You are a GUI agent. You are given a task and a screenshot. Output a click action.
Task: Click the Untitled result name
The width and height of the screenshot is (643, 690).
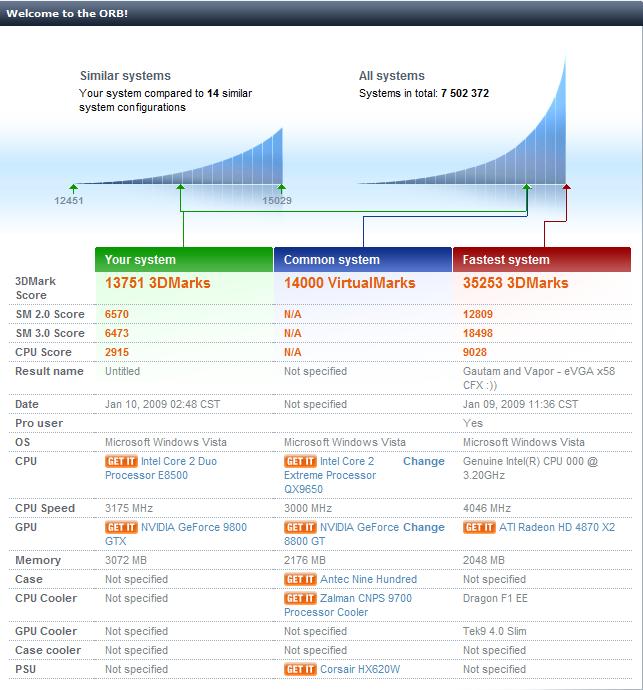tap(122, 371)
